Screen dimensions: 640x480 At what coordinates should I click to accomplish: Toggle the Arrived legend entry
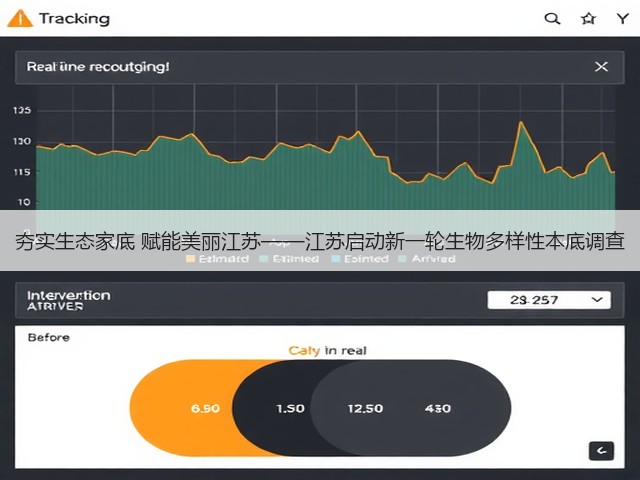coord(427,259)
